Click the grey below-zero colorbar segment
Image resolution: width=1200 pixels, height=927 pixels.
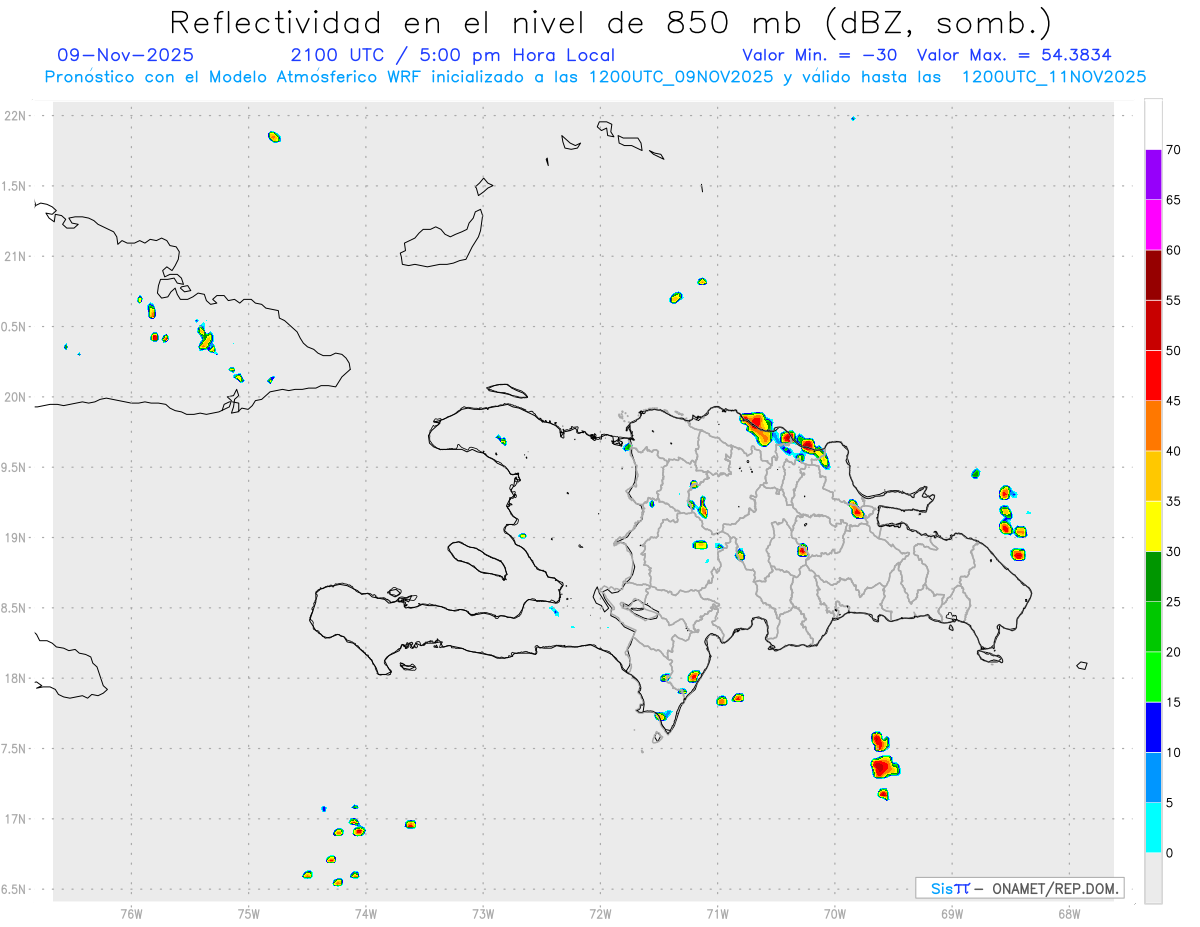(1153, 878)
